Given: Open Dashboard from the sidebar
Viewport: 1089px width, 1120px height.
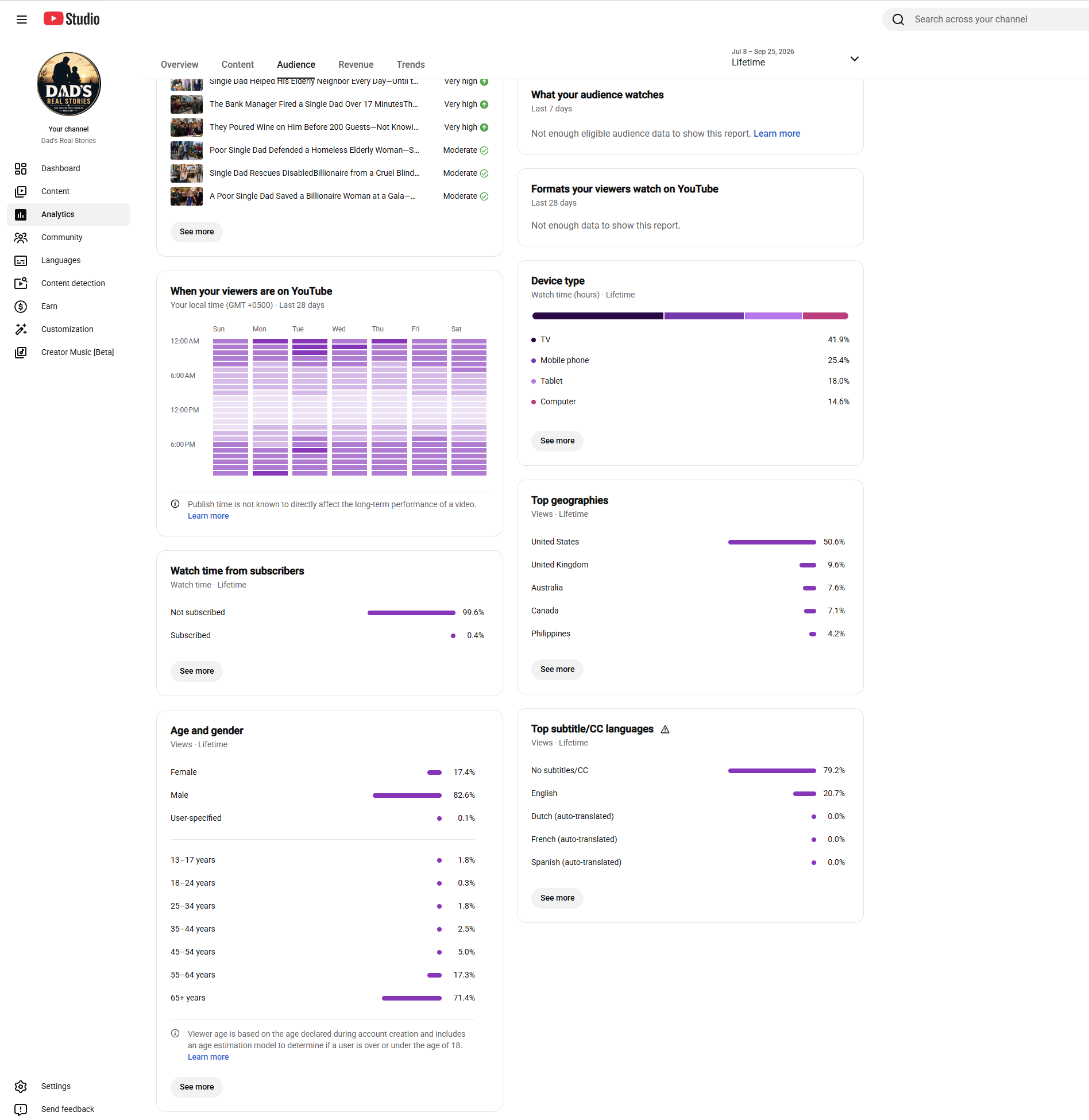Looking at the screenshot, I should click(69, 168).
